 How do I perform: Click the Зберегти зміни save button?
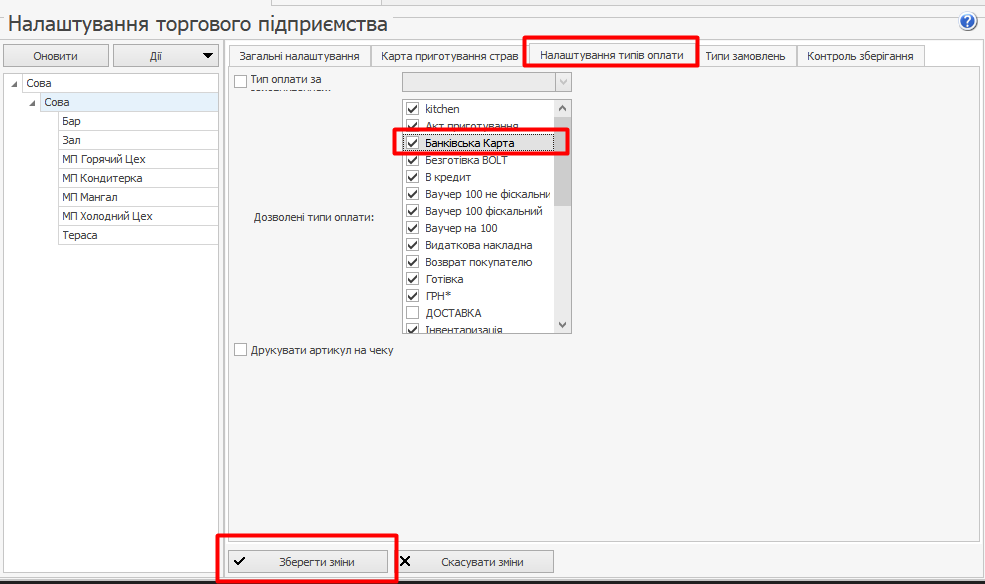(x=308, y=562)
